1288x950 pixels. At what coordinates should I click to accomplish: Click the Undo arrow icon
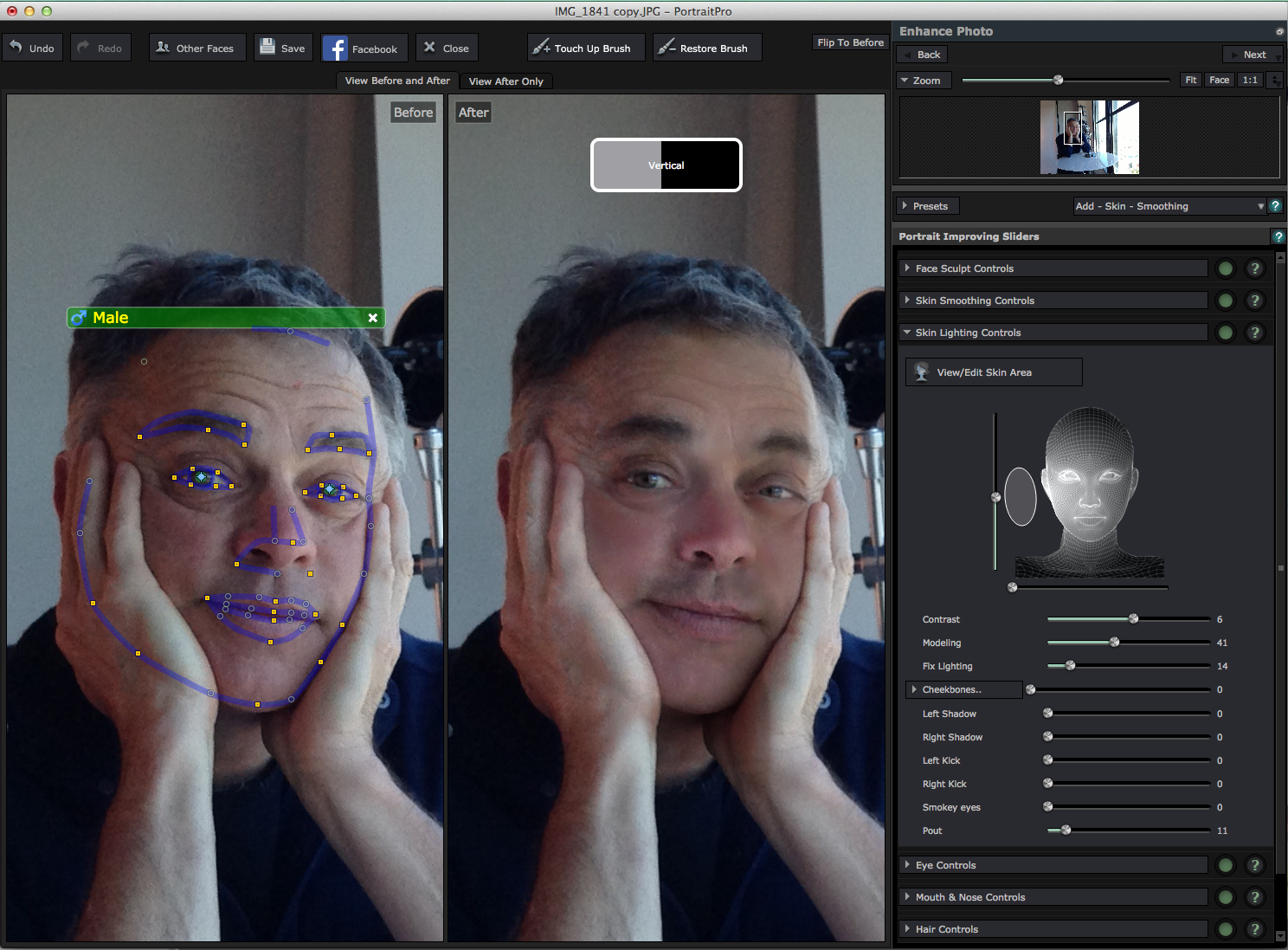[x=16, y=47]
